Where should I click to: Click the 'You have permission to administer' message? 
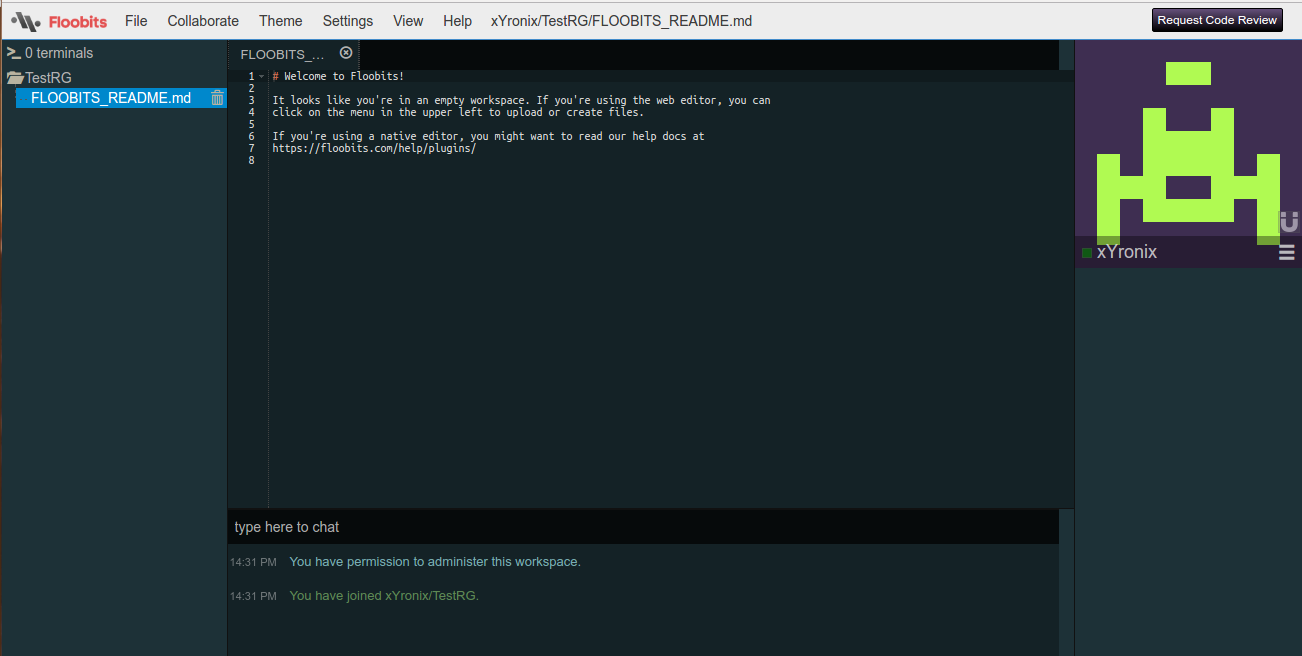(x=435, y=562)
